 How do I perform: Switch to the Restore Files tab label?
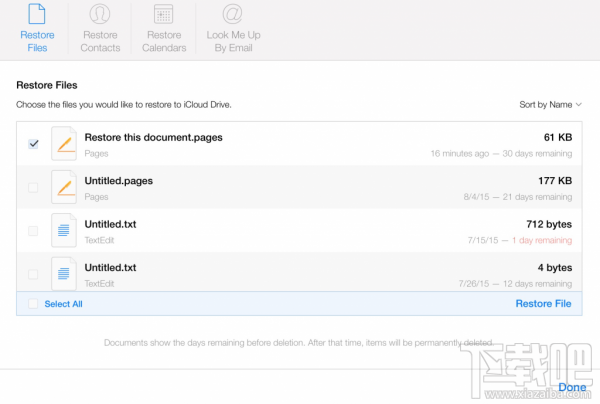37,41
